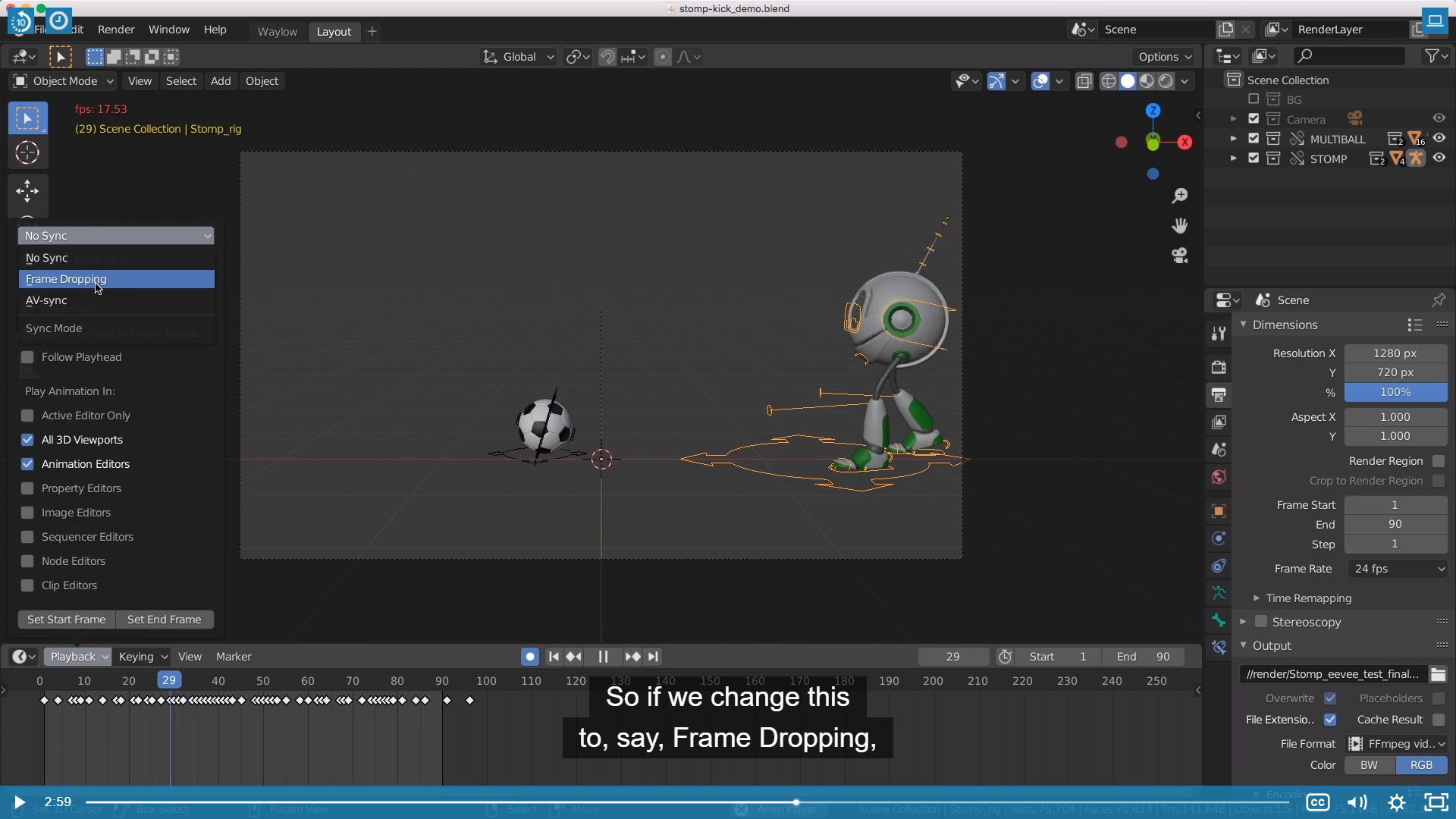The image size is (1456, 819).
Task: Pause the timeline animation playback
Action: (603, 657)
